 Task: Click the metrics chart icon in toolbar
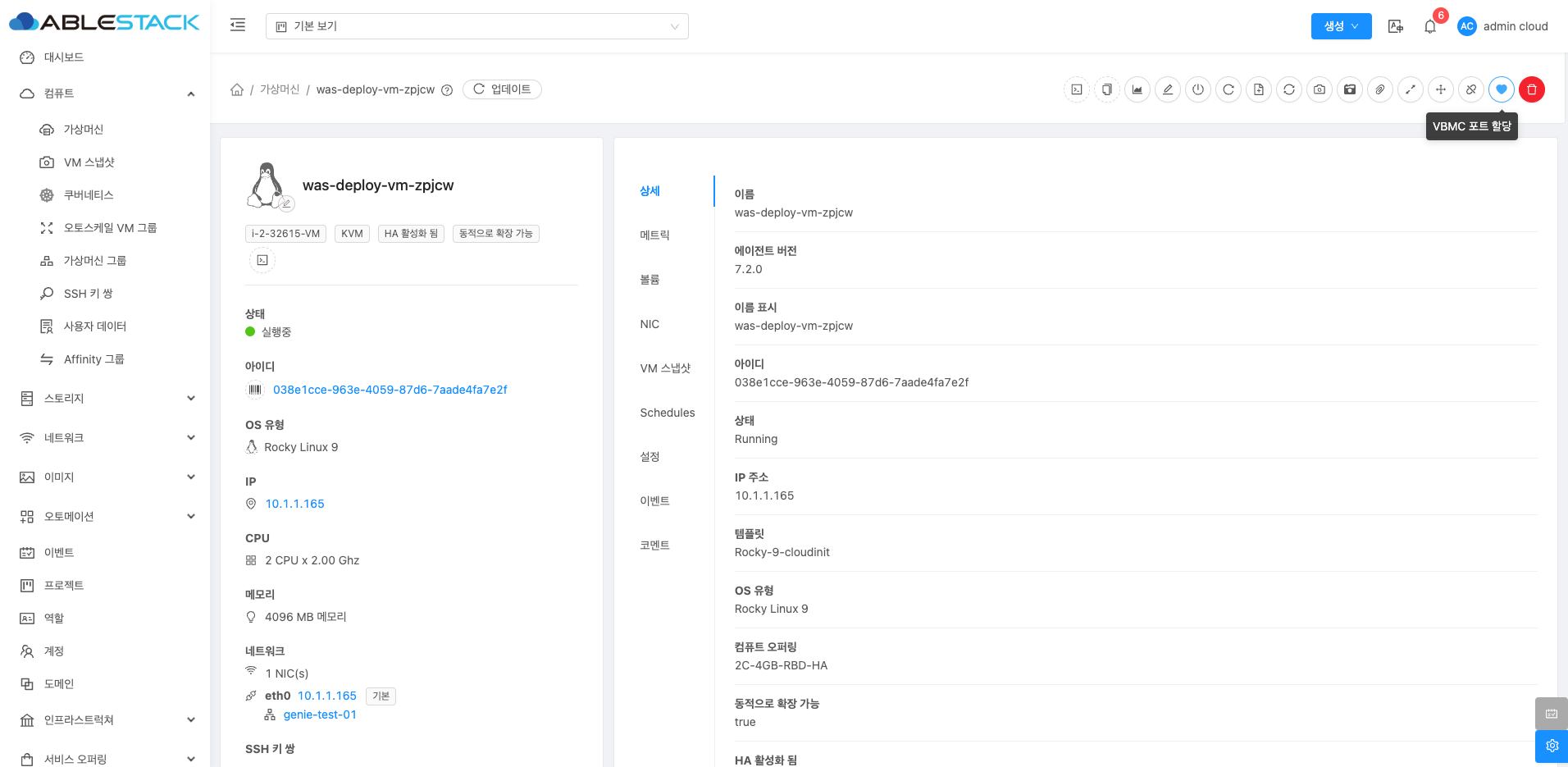[x=1137, y=89]
